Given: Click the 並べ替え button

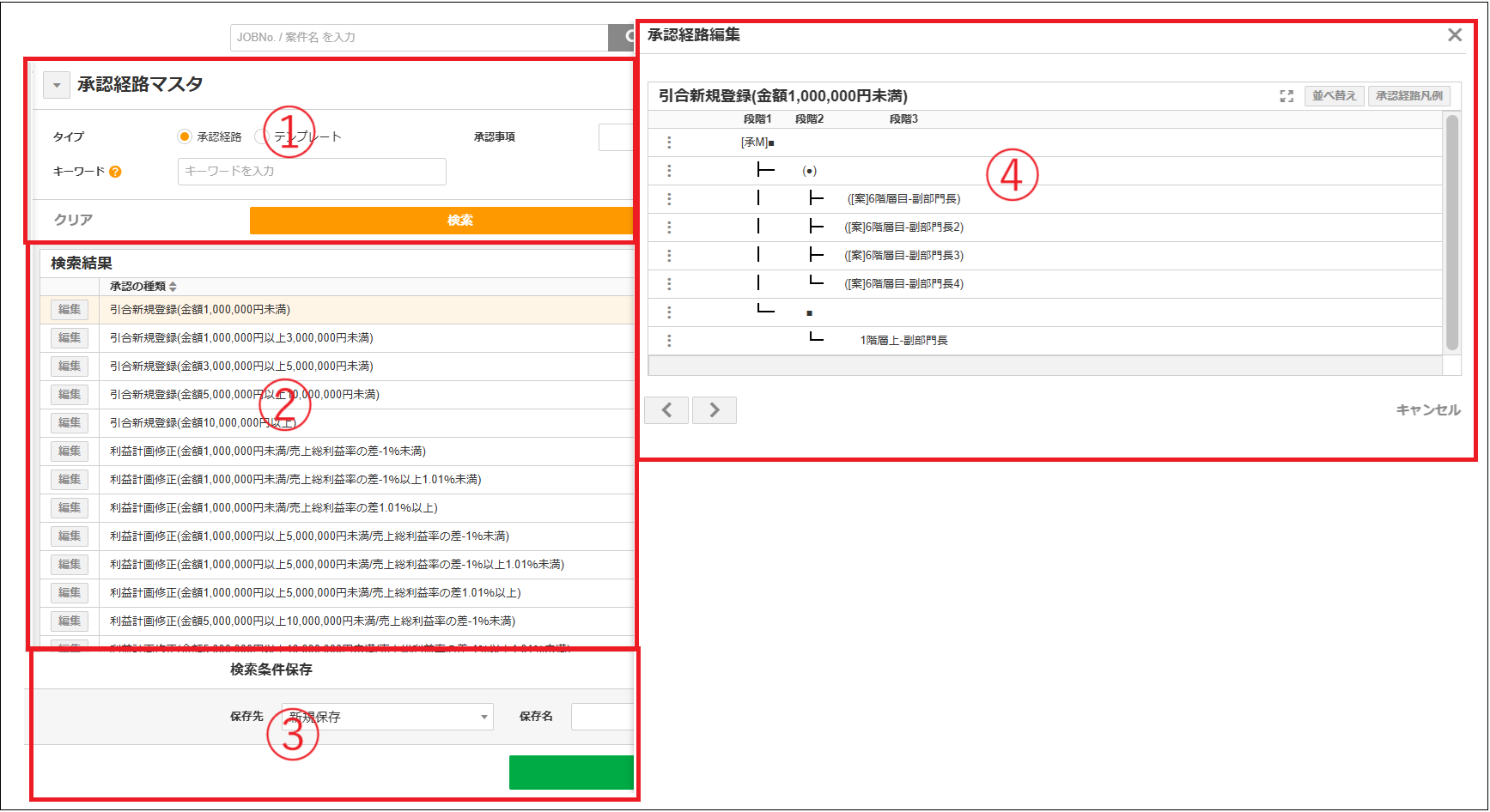Looking at the screenshot, I should coord(1333,96).
